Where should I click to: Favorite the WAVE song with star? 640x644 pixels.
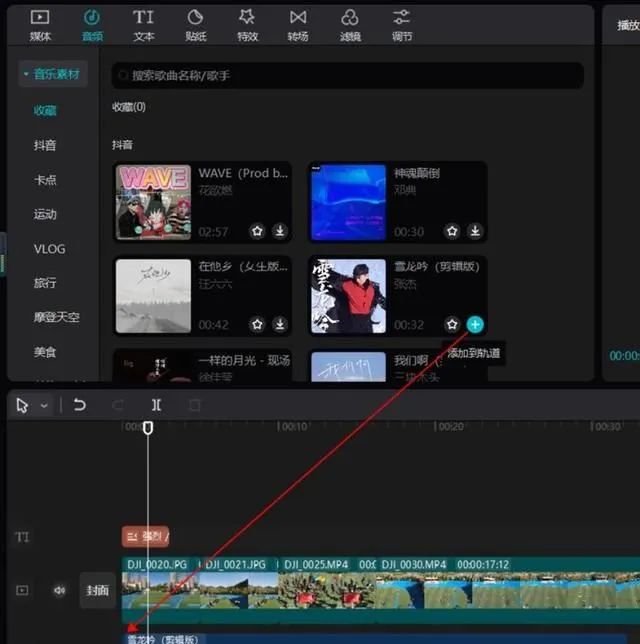click(x=257, y=231)
